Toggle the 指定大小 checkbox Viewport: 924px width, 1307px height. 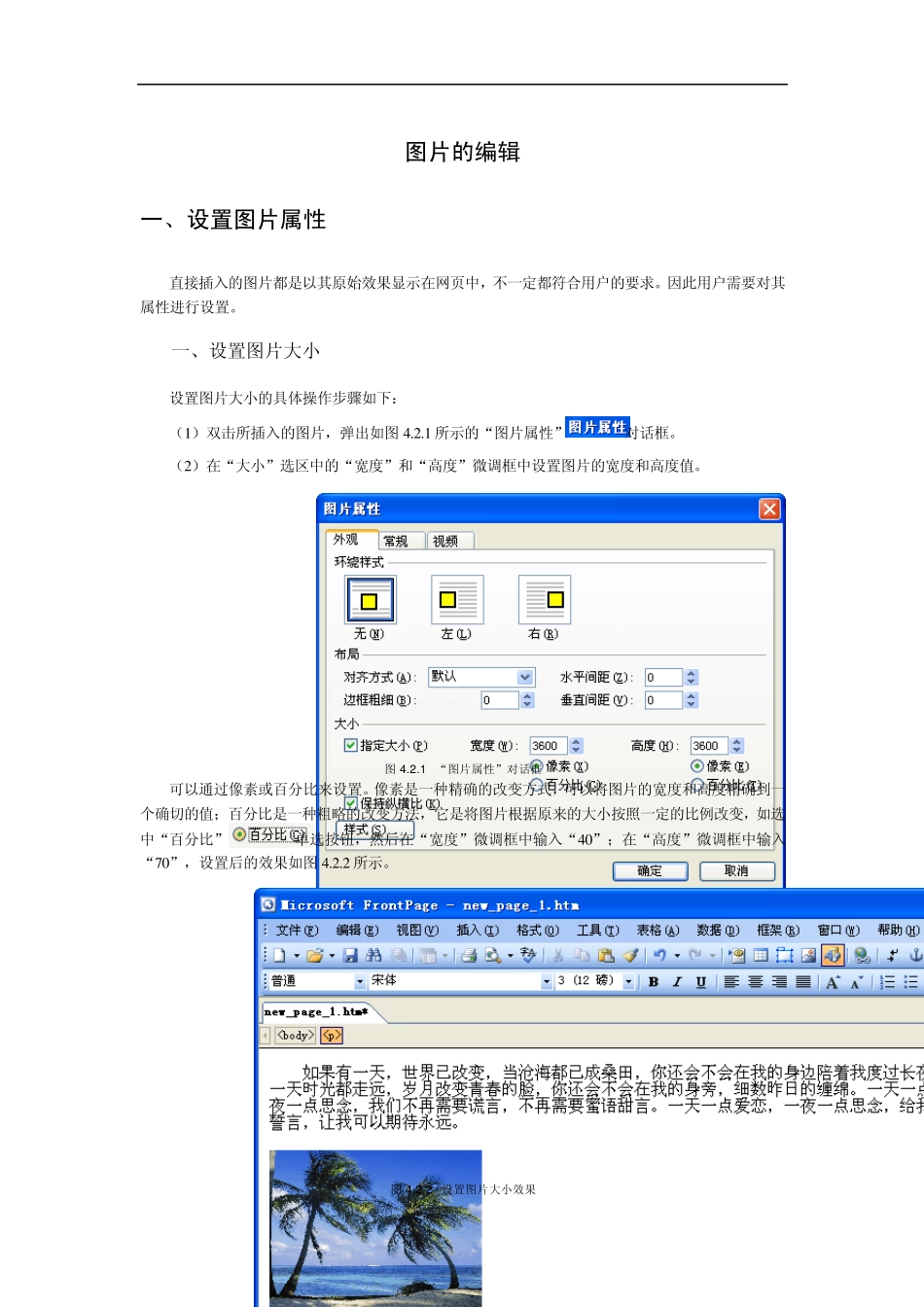coord(351,746)
